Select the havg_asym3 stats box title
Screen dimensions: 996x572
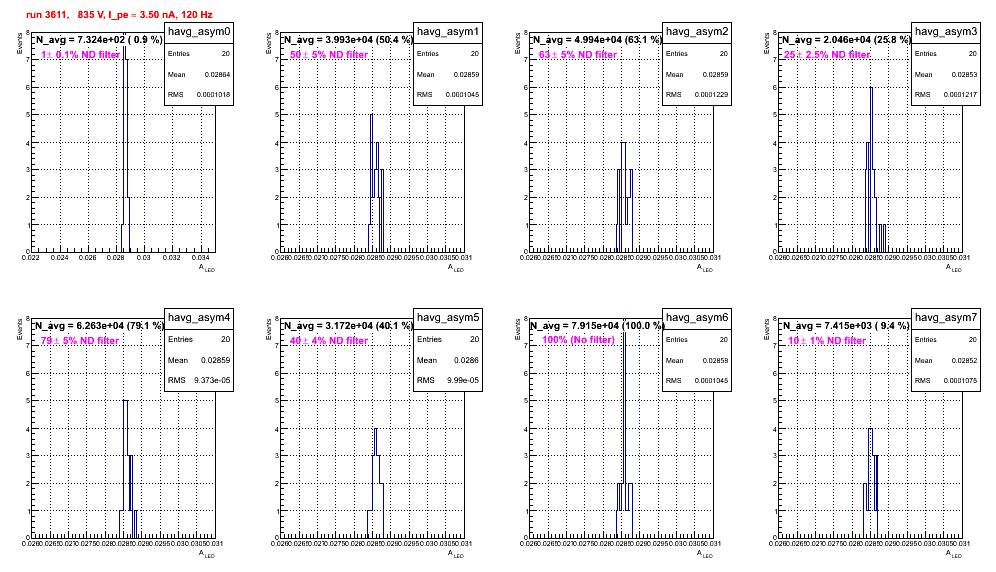tap(946, 32)
